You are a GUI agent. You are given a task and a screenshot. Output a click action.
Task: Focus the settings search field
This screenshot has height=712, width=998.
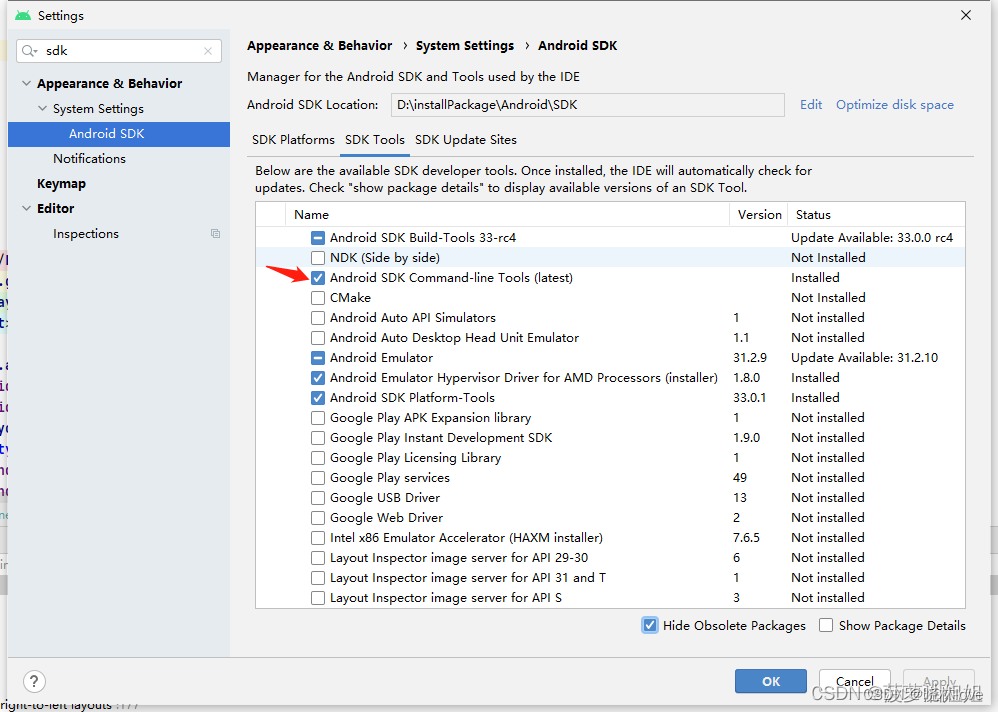(119, 51)
